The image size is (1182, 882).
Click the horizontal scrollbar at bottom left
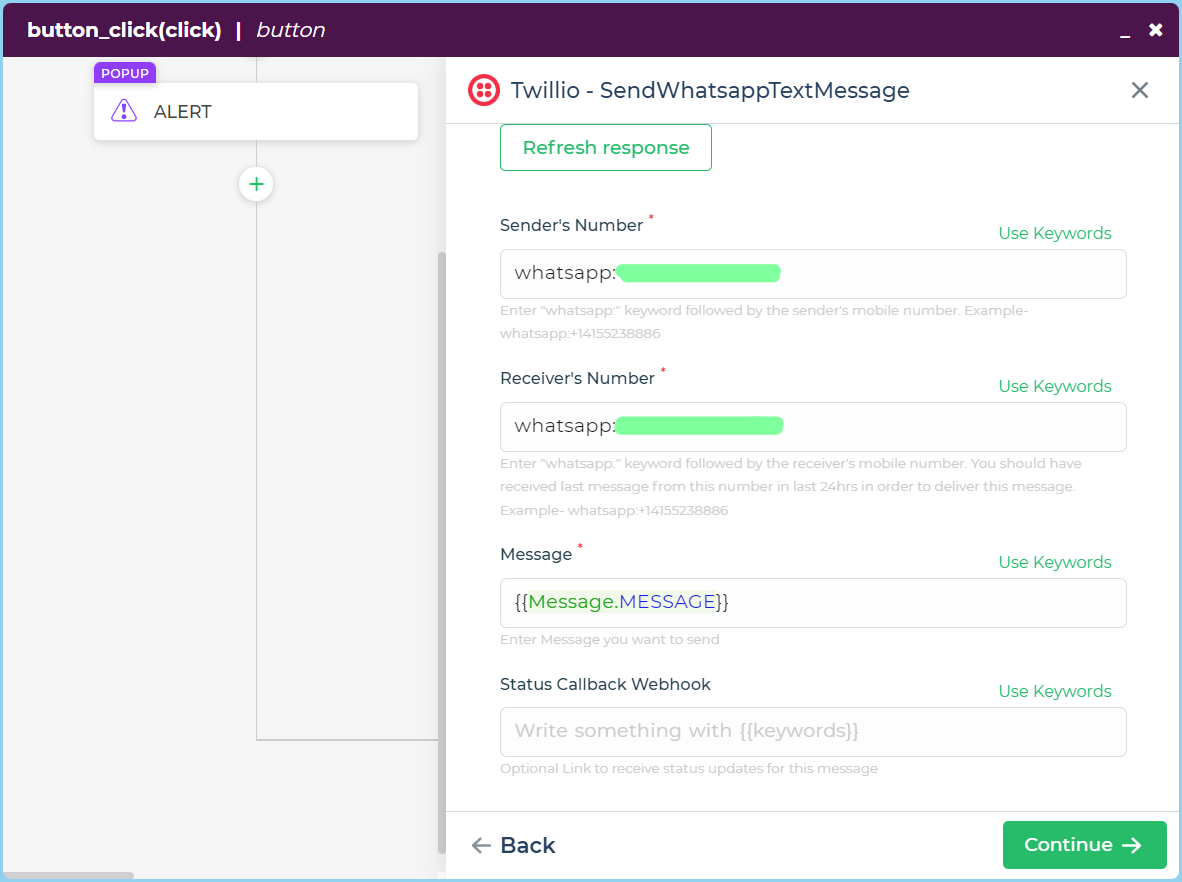pyautogui.click(x=68, y=876)
